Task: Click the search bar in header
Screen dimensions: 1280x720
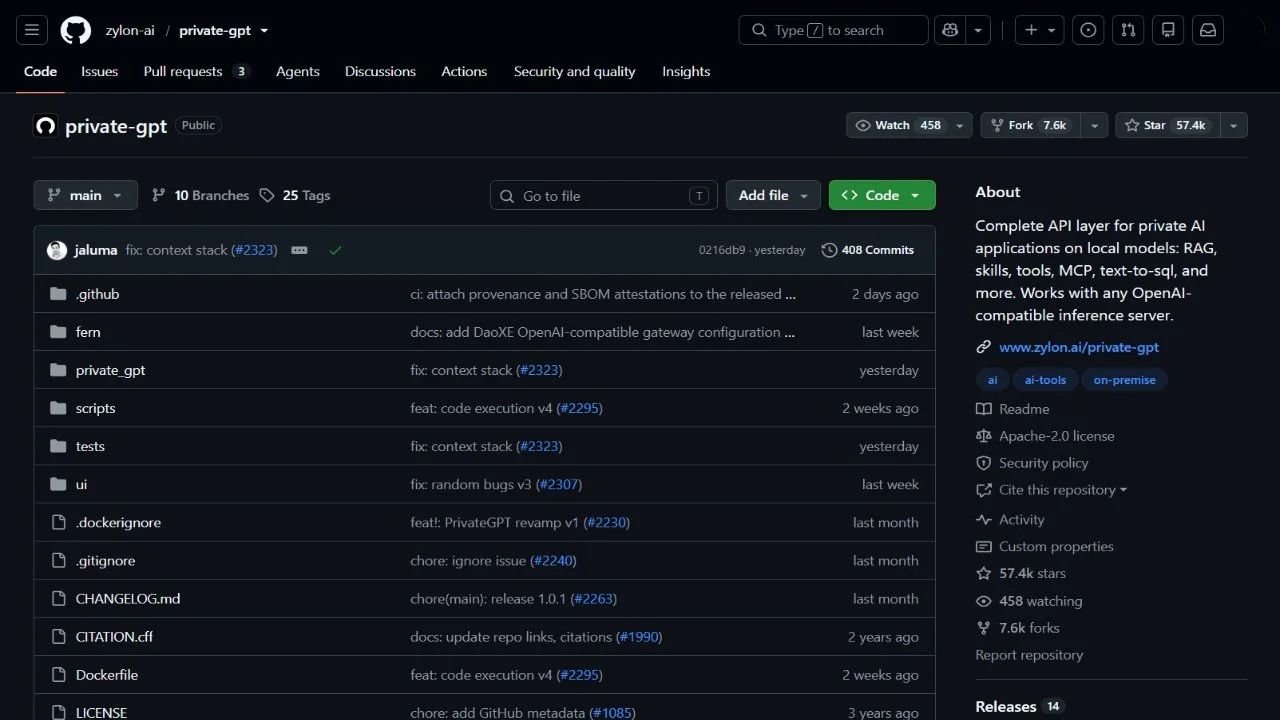Action: pos(833,30)
